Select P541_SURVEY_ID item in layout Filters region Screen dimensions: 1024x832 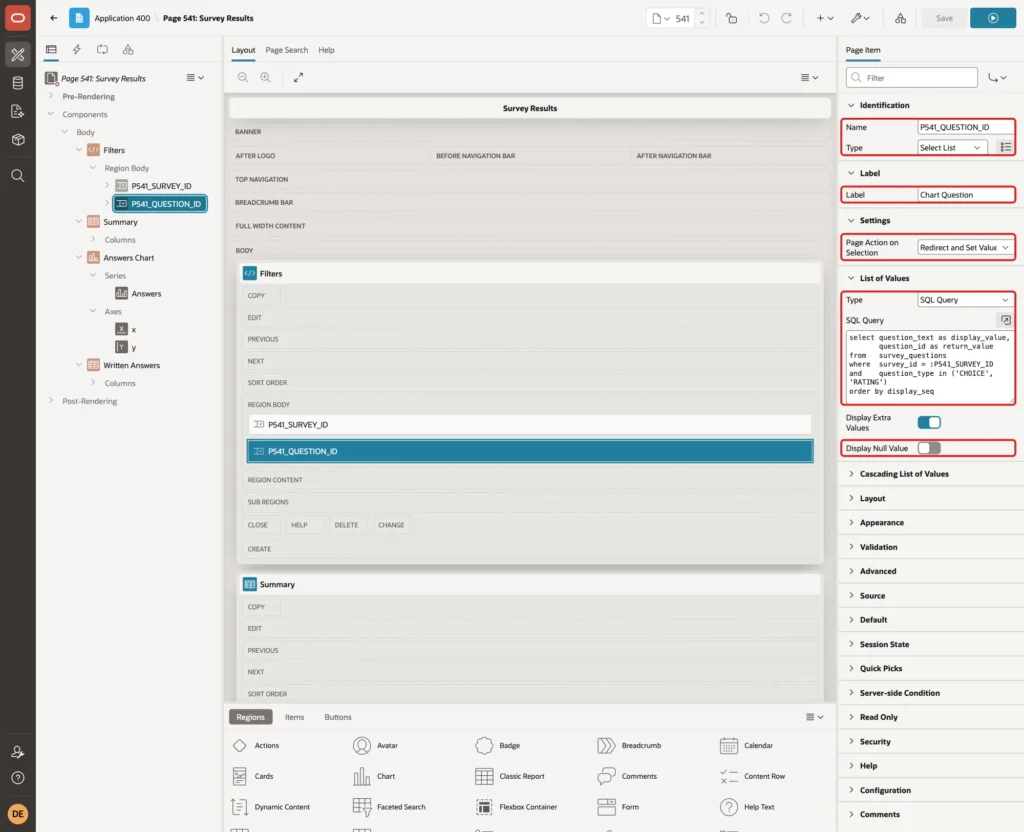coord(530,424)
